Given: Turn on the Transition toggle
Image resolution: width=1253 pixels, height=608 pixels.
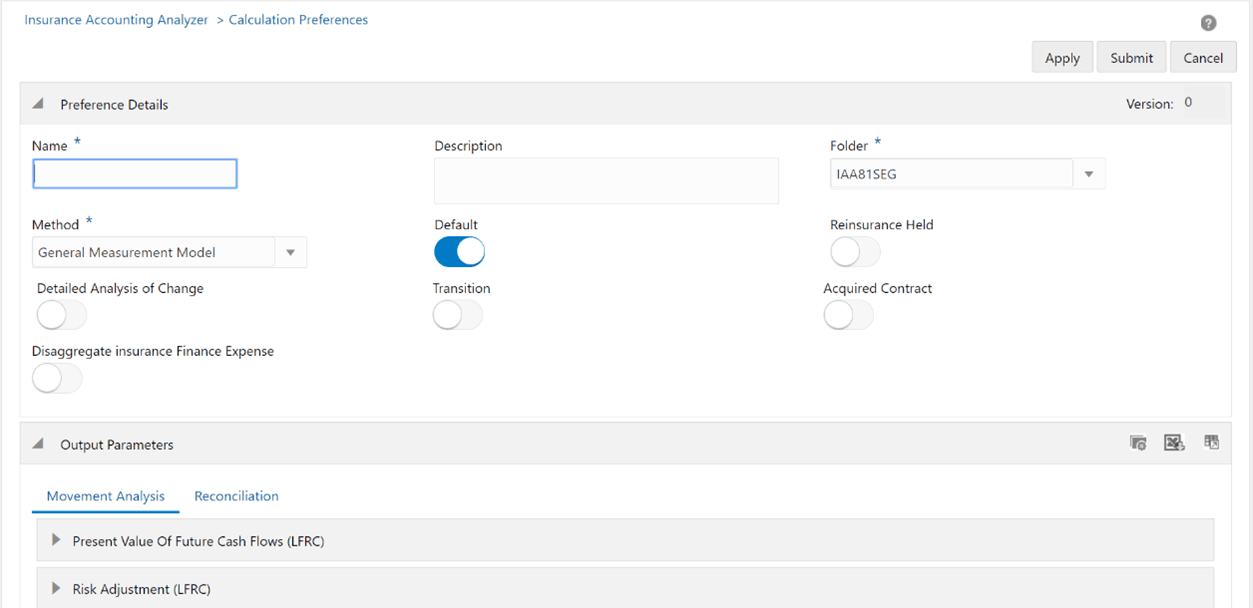Looking at the screenshot, I should pyautogui.click(x=457, y=314).
